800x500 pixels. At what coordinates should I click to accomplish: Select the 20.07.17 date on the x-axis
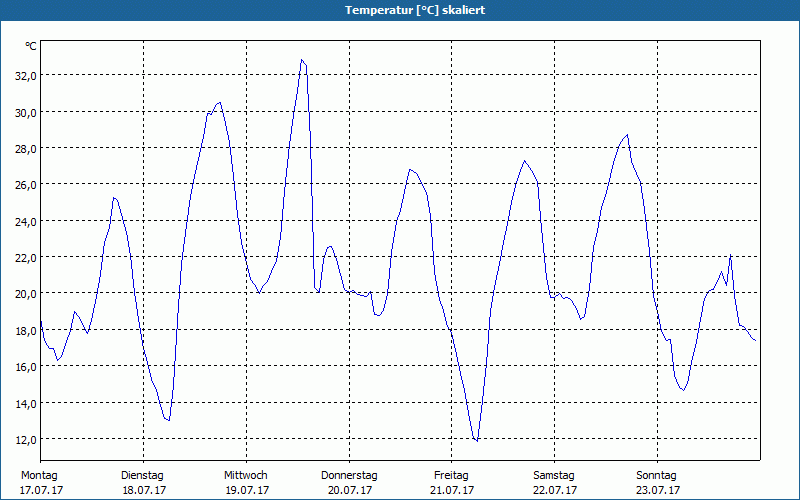click(x=349, y=490)
